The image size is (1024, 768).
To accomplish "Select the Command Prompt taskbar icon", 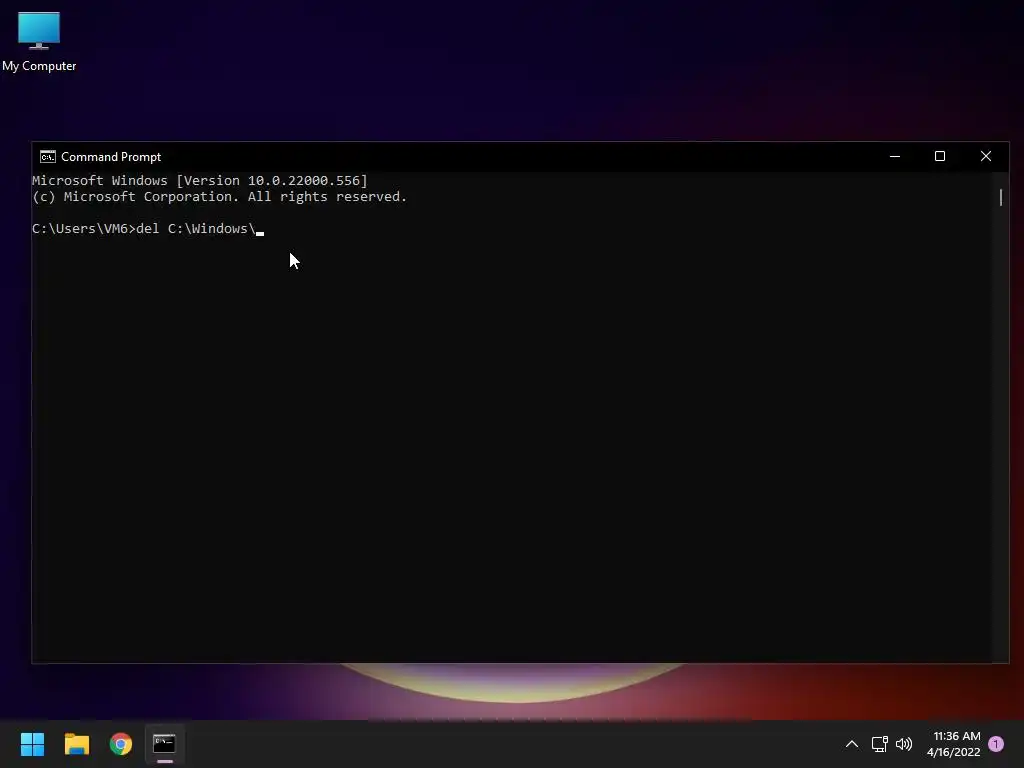I will point(165,744).
